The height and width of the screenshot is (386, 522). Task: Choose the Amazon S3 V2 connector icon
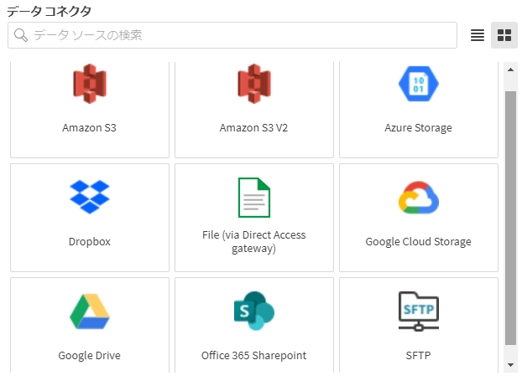tap(254, 83)
